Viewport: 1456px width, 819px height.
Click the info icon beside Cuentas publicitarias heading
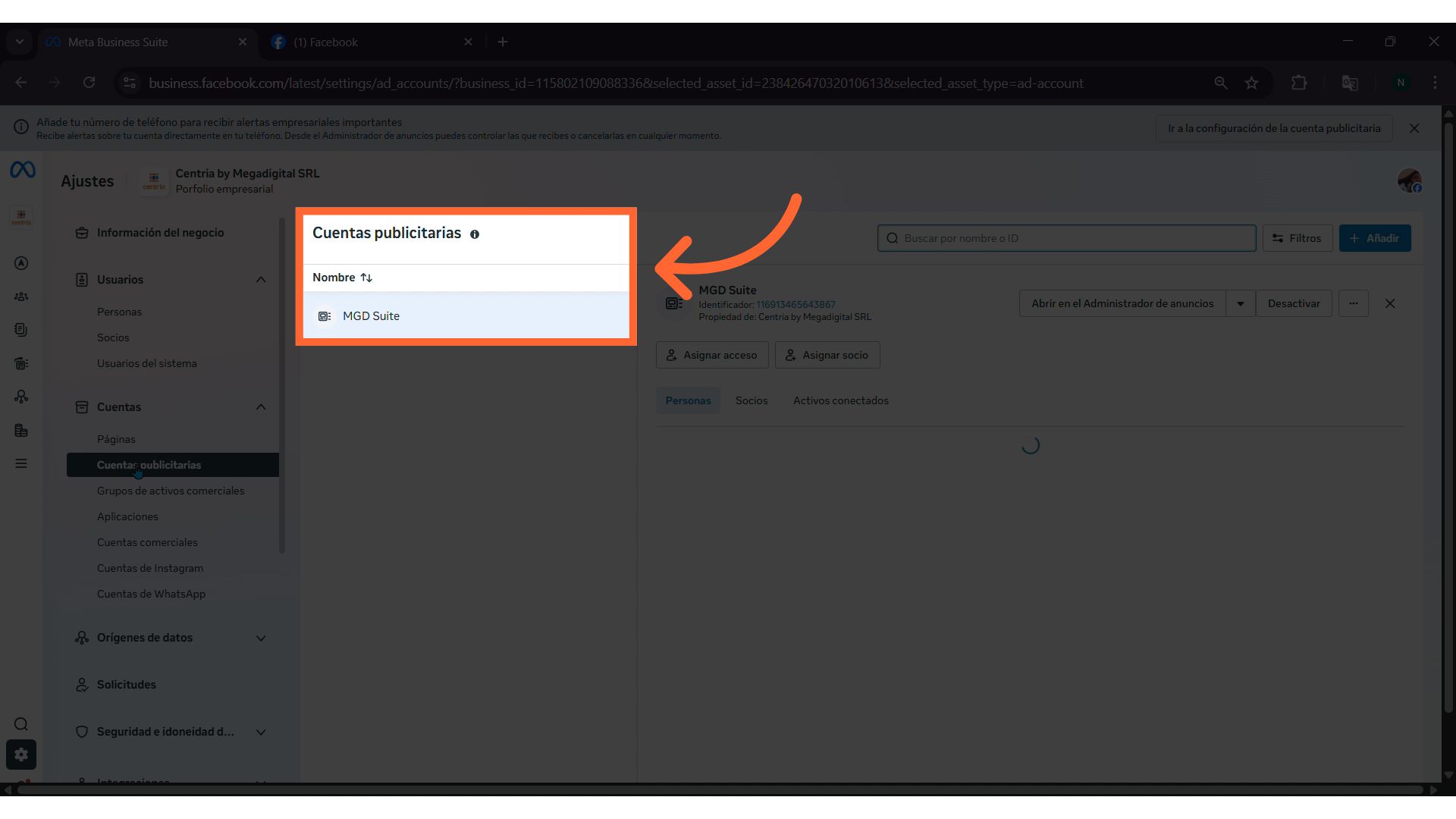tap(475, 234)
